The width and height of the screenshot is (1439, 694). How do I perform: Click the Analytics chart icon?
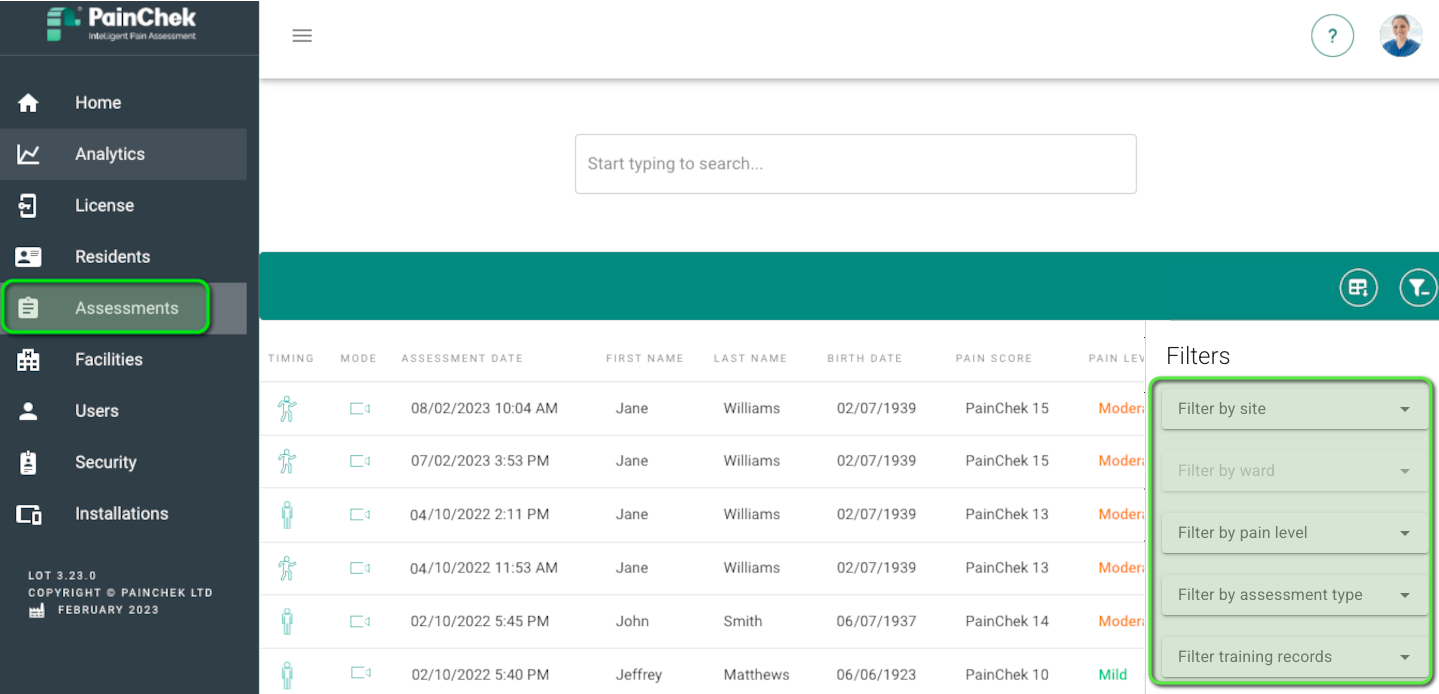pyautogui.click(x=28, y=154)
